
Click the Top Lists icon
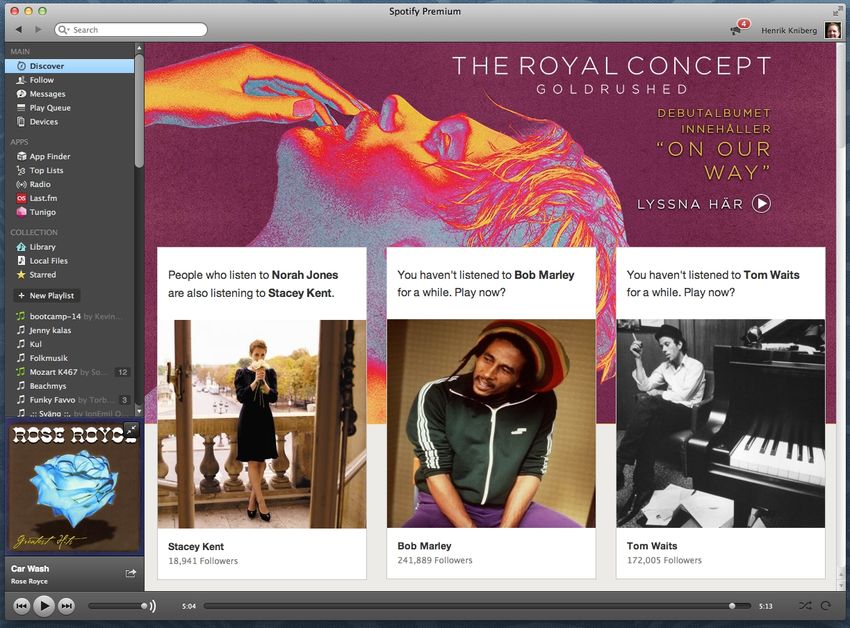pyautogui.click(x=21, y=170)
